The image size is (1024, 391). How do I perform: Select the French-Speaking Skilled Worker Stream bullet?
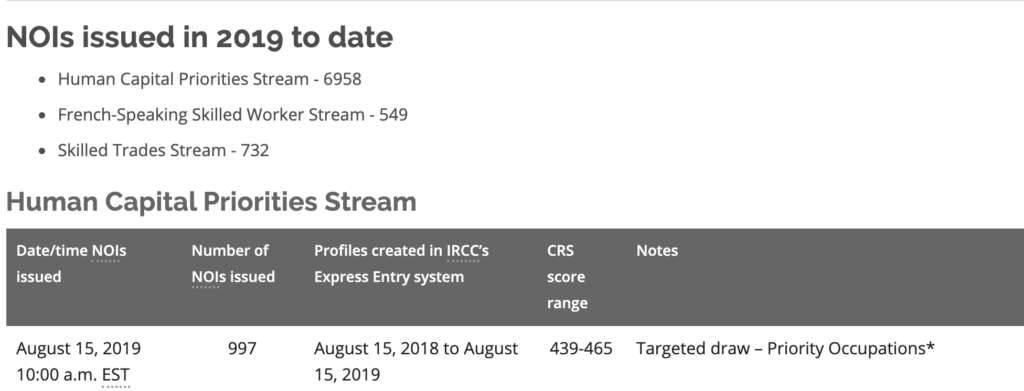click(232, 115)
